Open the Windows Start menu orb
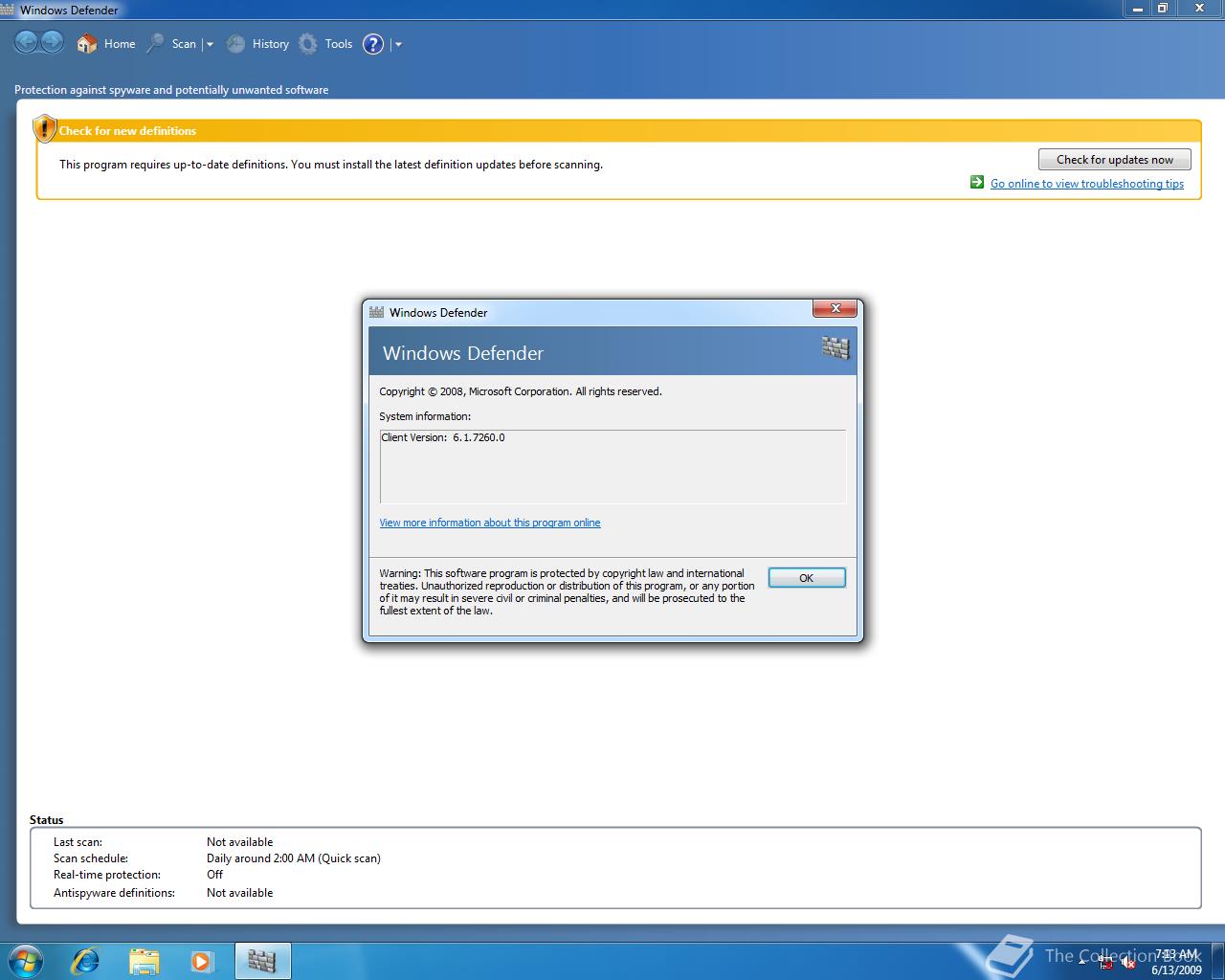 (25, 960)
